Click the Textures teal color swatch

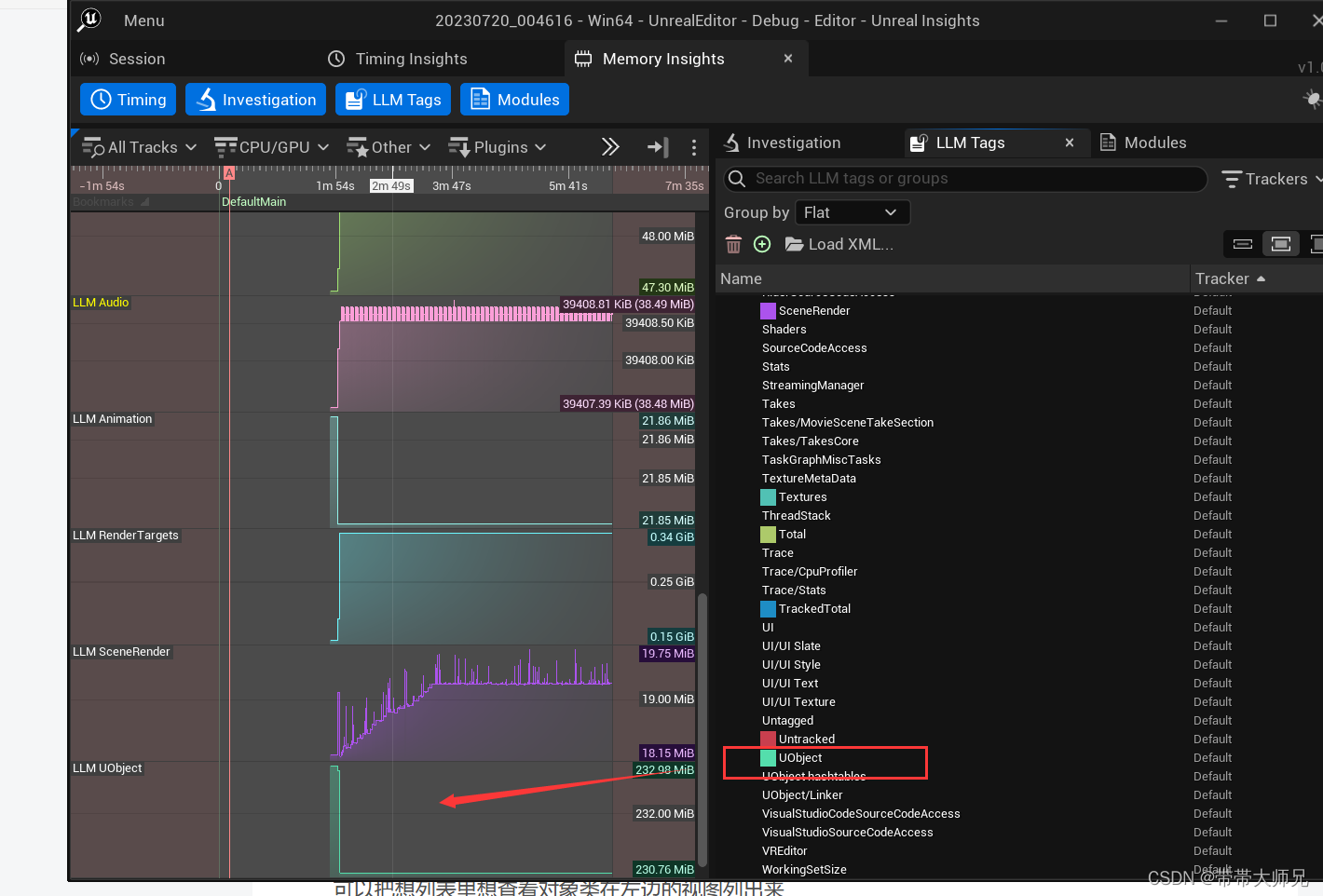point(768,497)
